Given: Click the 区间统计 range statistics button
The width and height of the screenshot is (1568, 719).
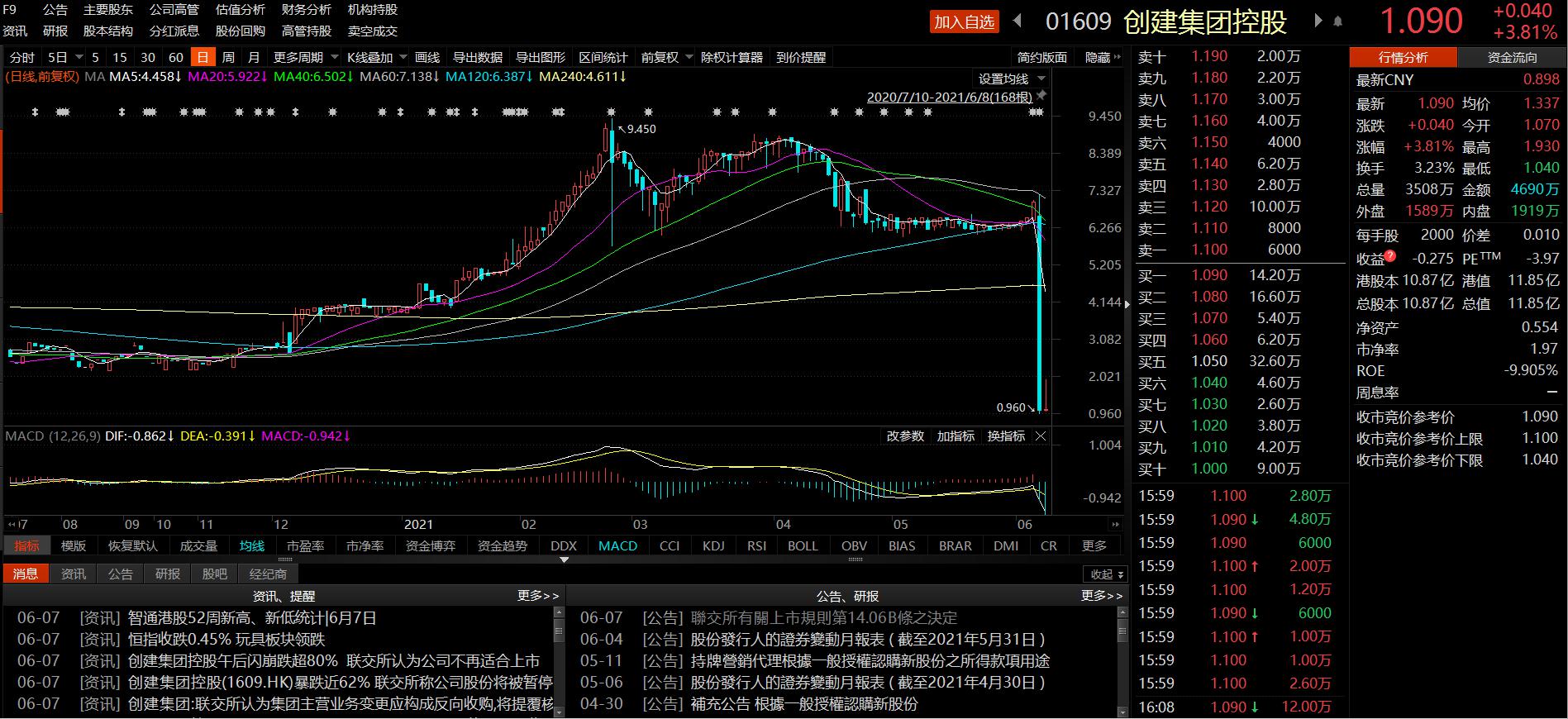Looking at the screenshot, I should 603,57.
